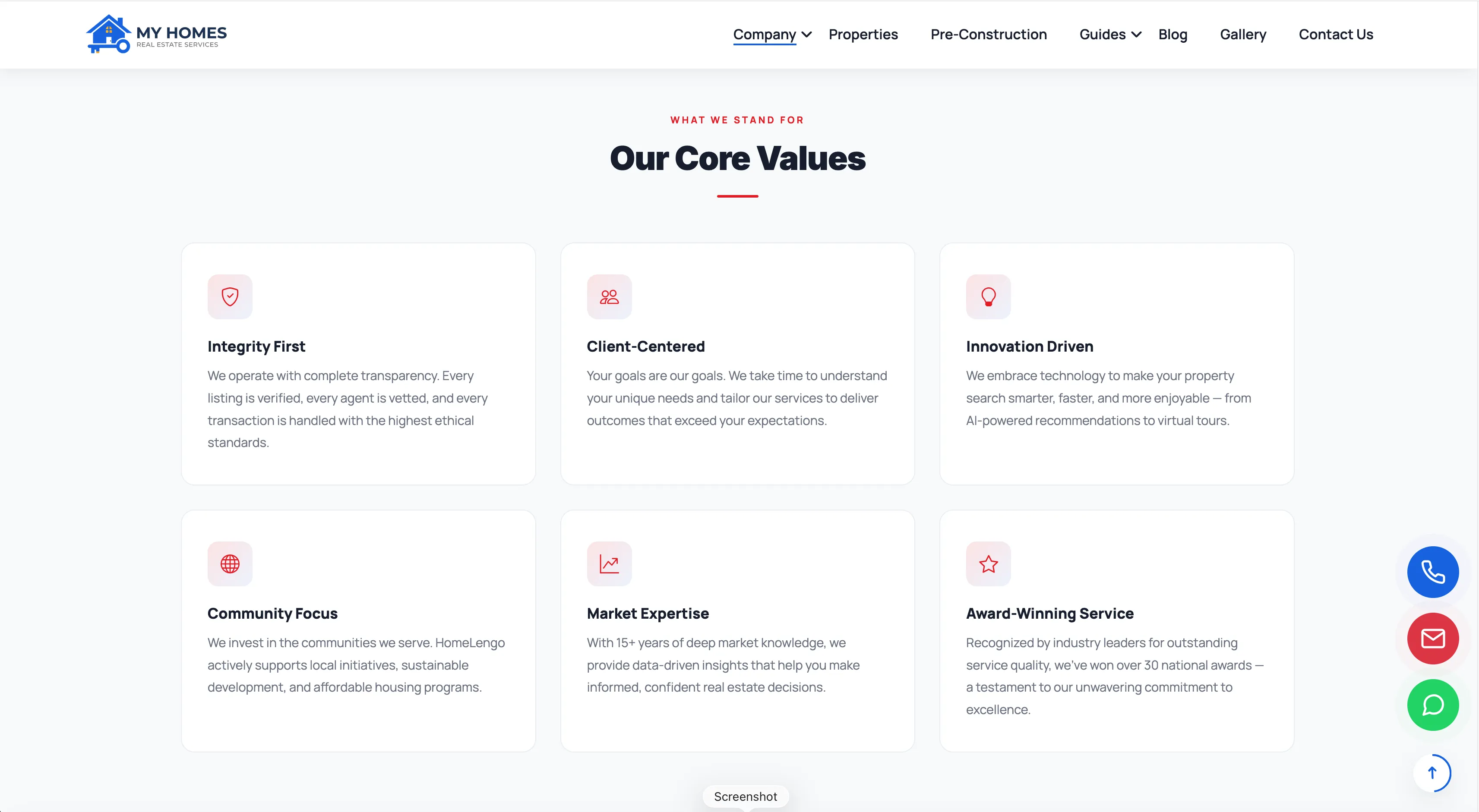Expand the Company dropdown chevron
This screenshot has height=812, width=1479.
807,35
